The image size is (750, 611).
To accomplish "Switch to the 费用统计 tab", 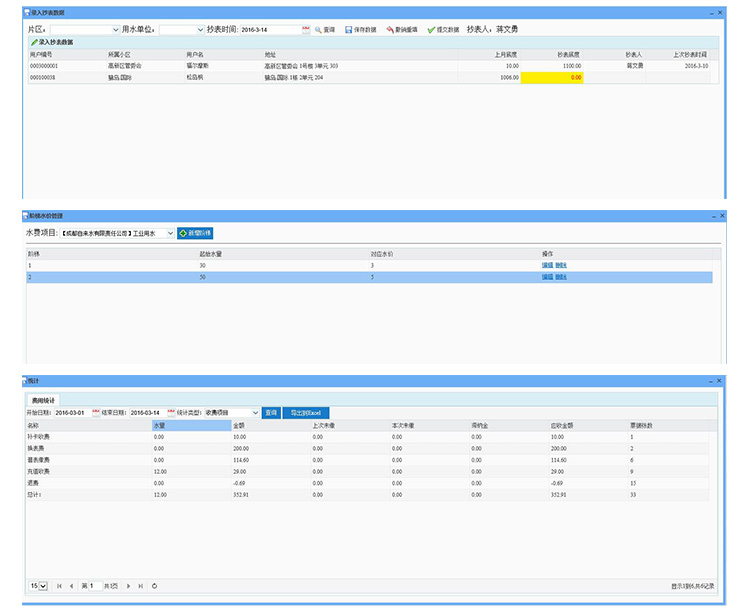I will (43, 400).
